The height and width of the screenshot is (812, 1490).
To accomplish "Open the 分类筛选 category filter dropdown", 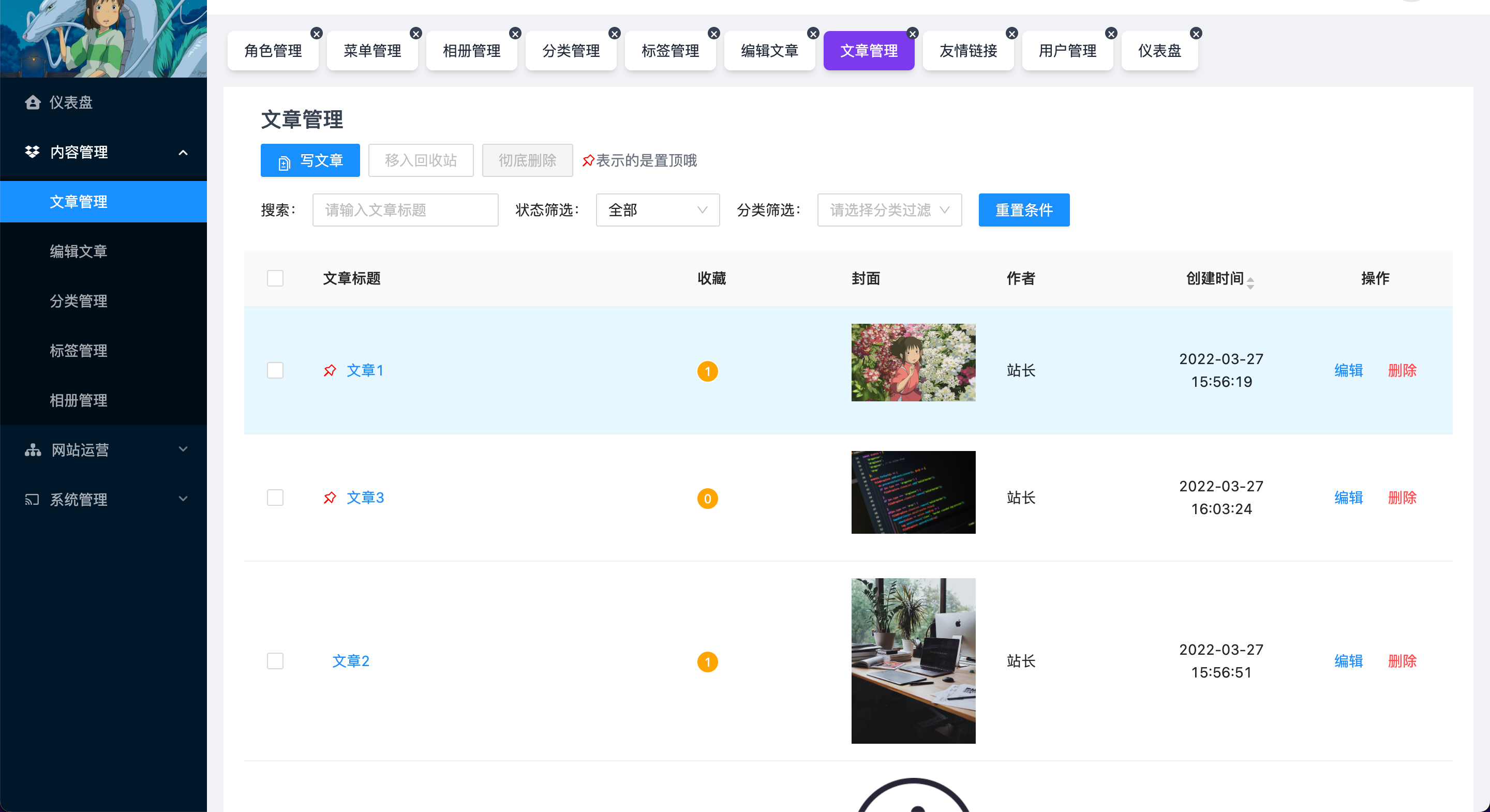I will [890, 210].
